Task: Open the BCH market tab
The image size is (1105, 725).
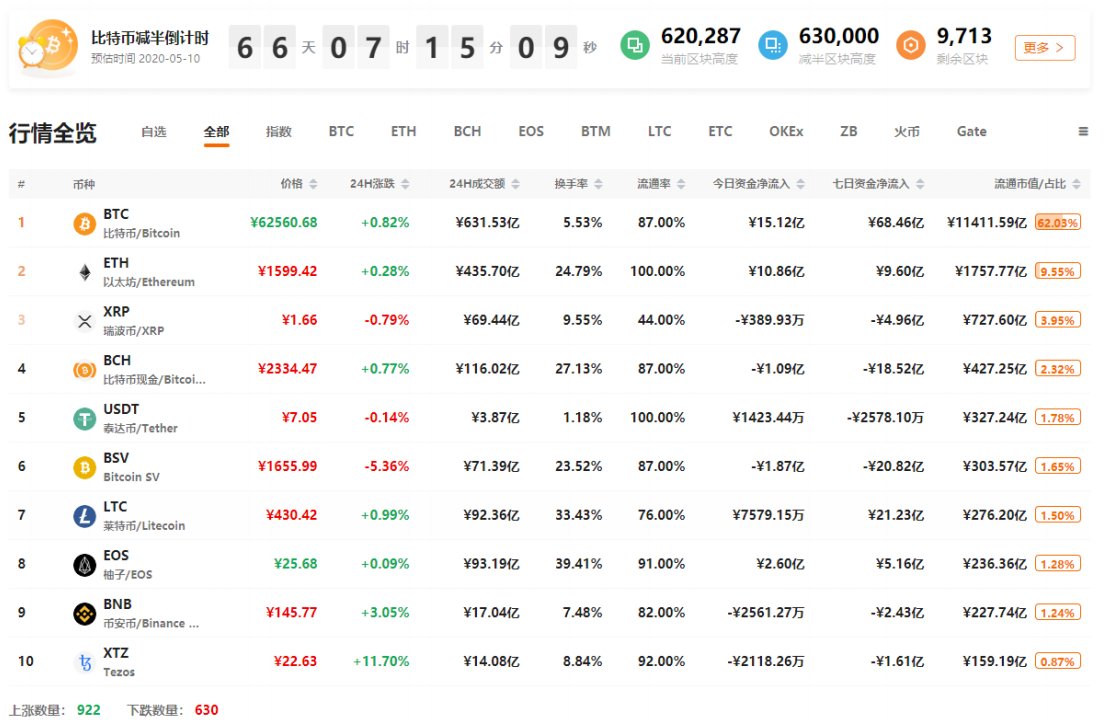Action: click(467, 132)
